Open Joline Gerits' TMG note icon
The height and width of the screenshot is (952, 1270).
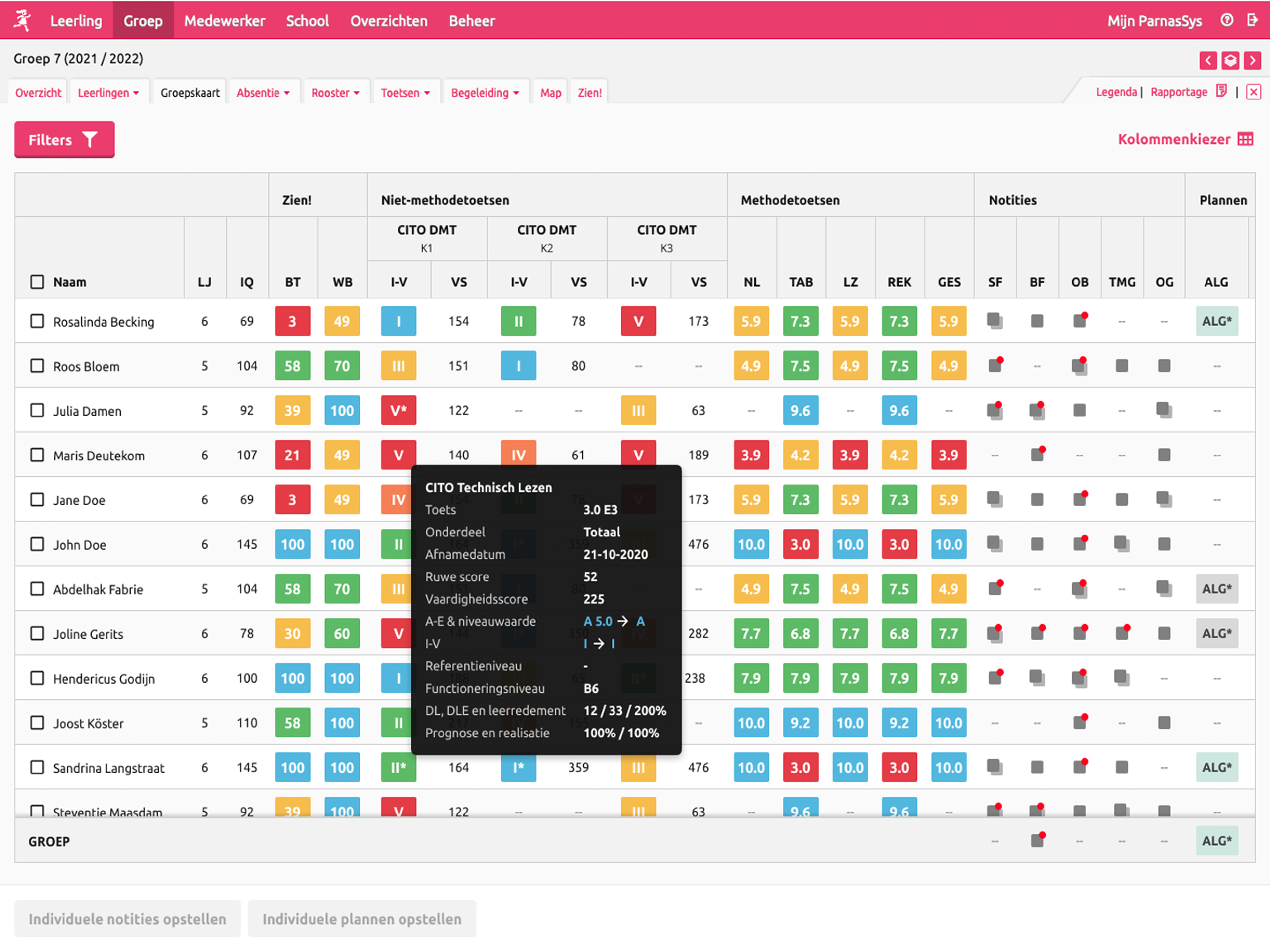point(1122,632)
